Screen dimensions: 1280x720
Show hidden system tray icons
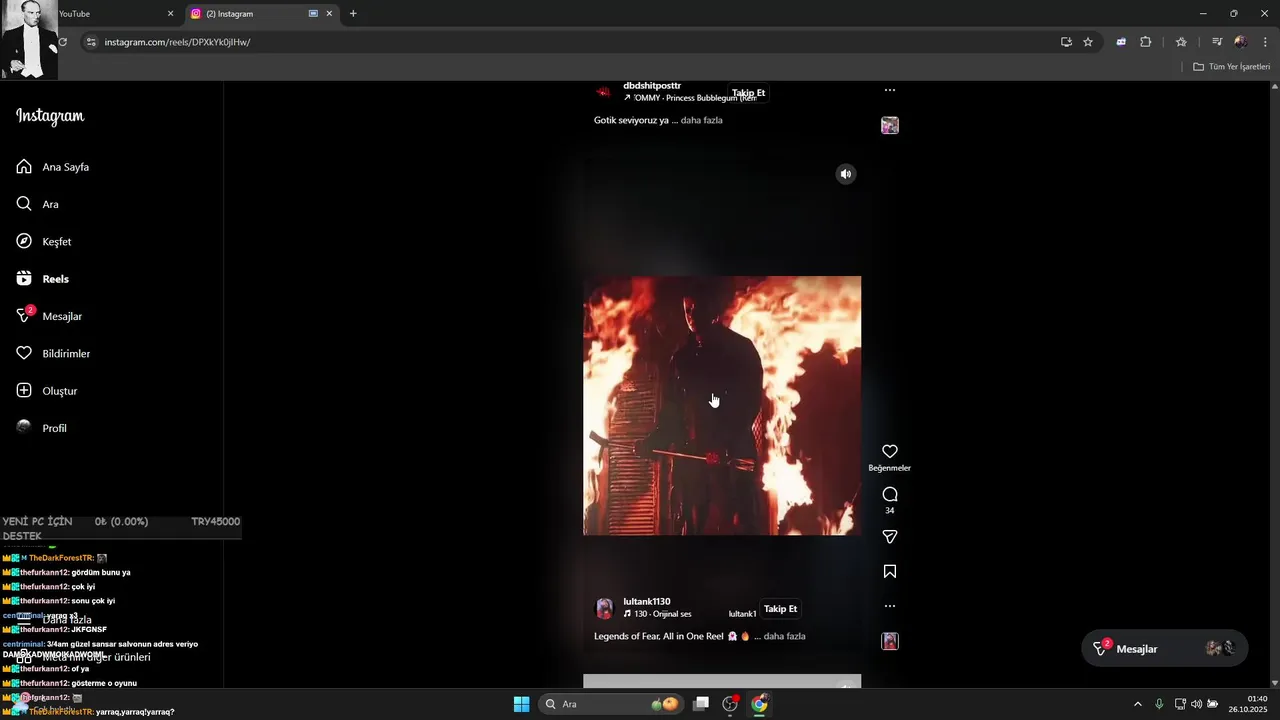pos(1137,704)
